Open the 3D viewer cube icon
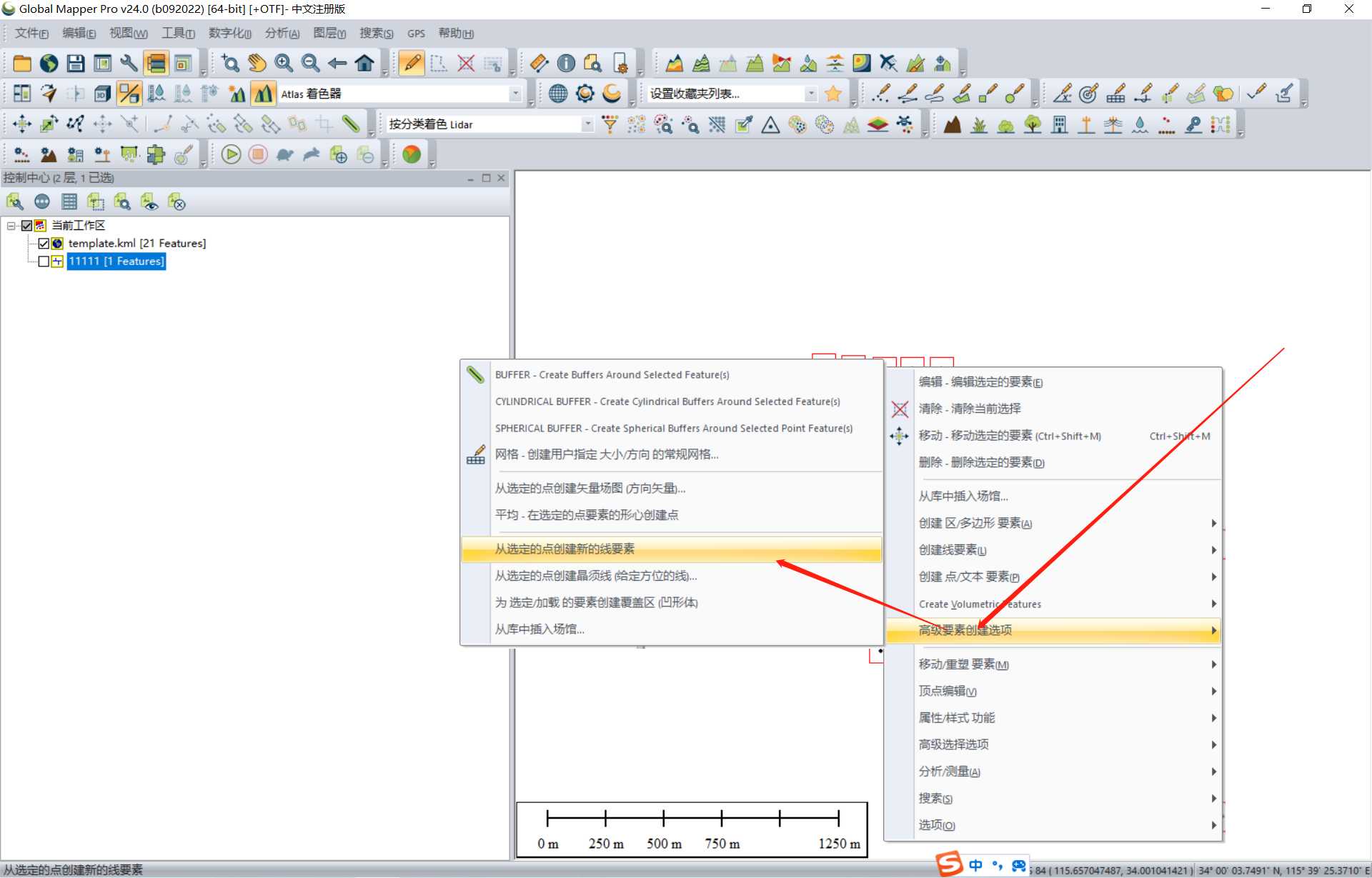 tap(102, 94)
